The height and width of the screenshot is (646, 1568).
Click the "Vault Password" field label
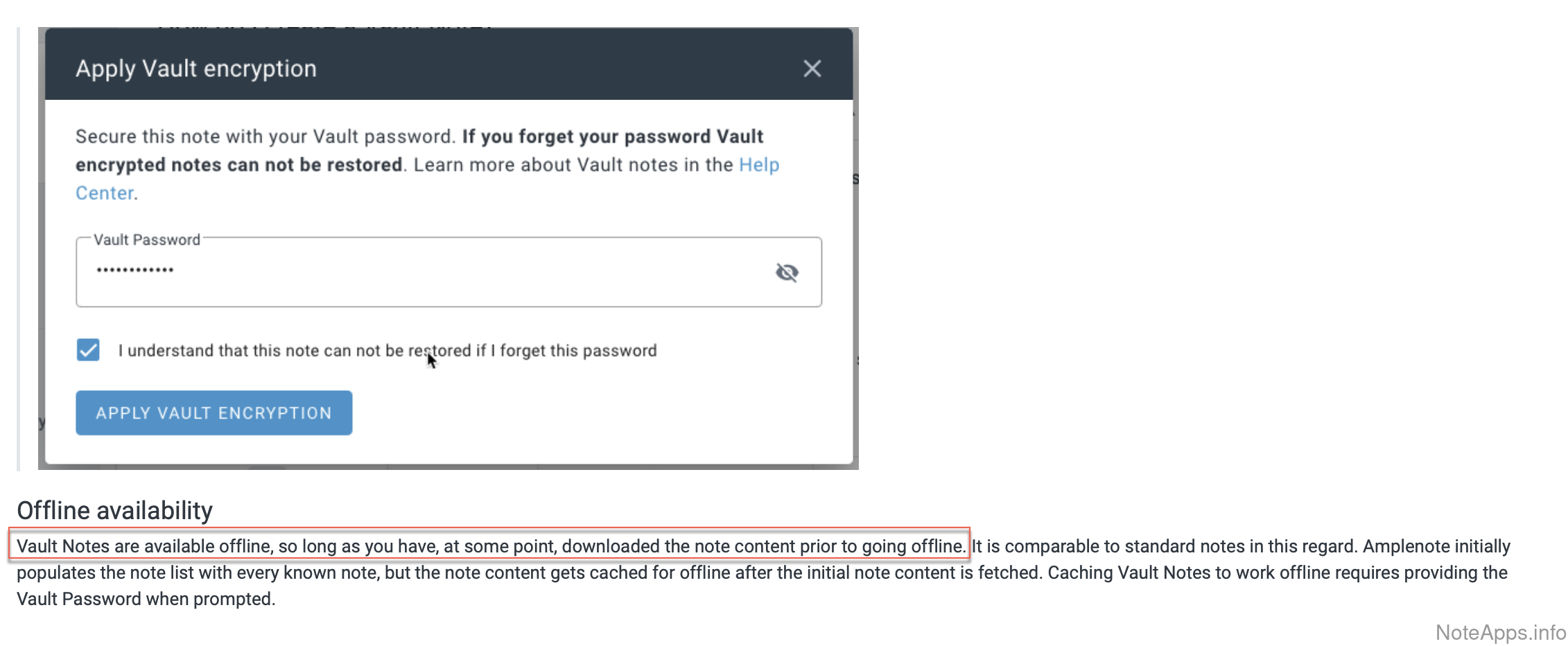pos(147,240)
